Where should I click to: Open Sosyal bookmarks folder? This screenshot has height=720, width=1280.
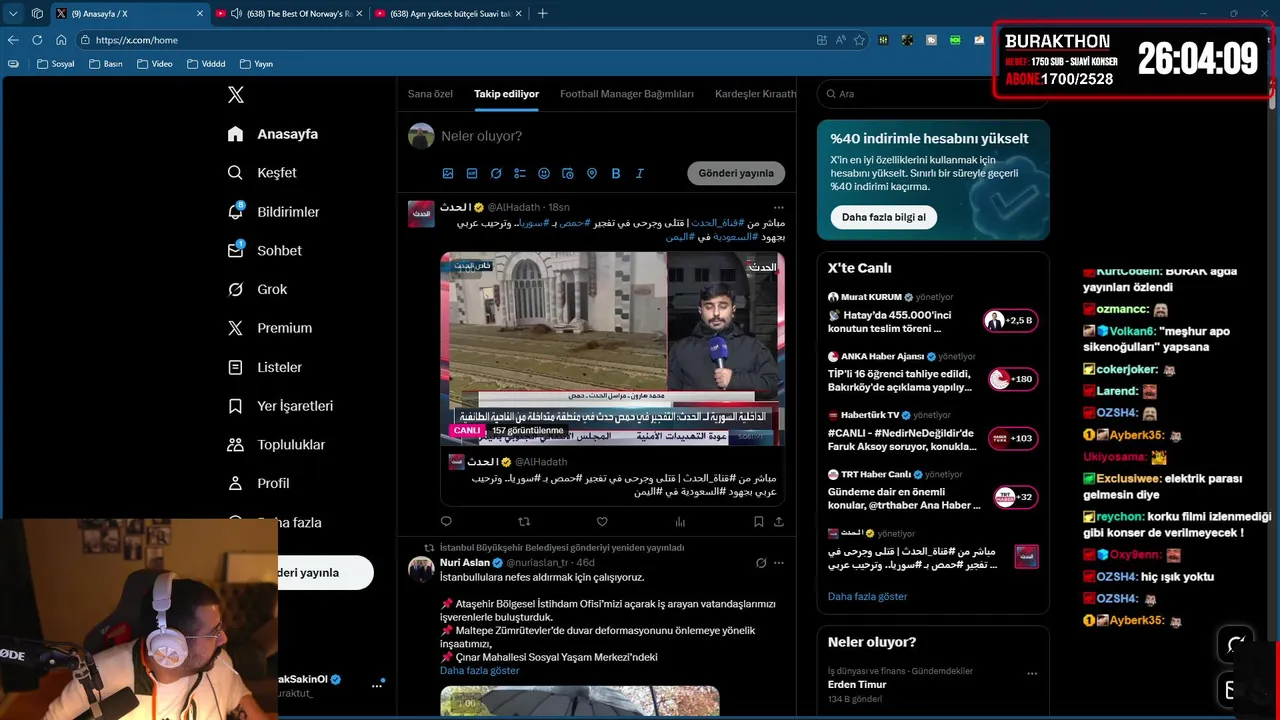click(55, 64)
